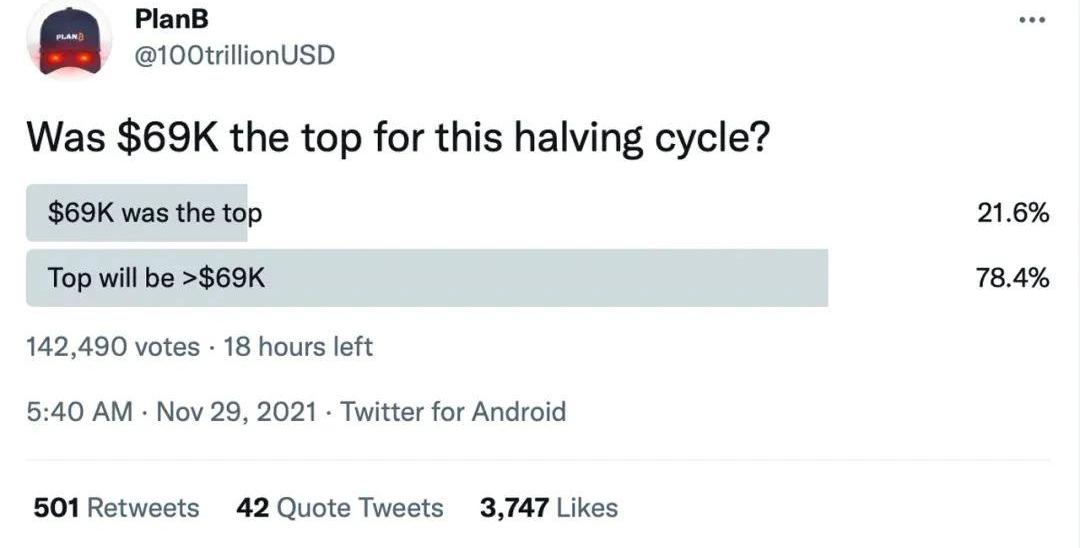The image size is (1080, 548).
Task: Open the PlanB display name link
Action: click(169, 18)
